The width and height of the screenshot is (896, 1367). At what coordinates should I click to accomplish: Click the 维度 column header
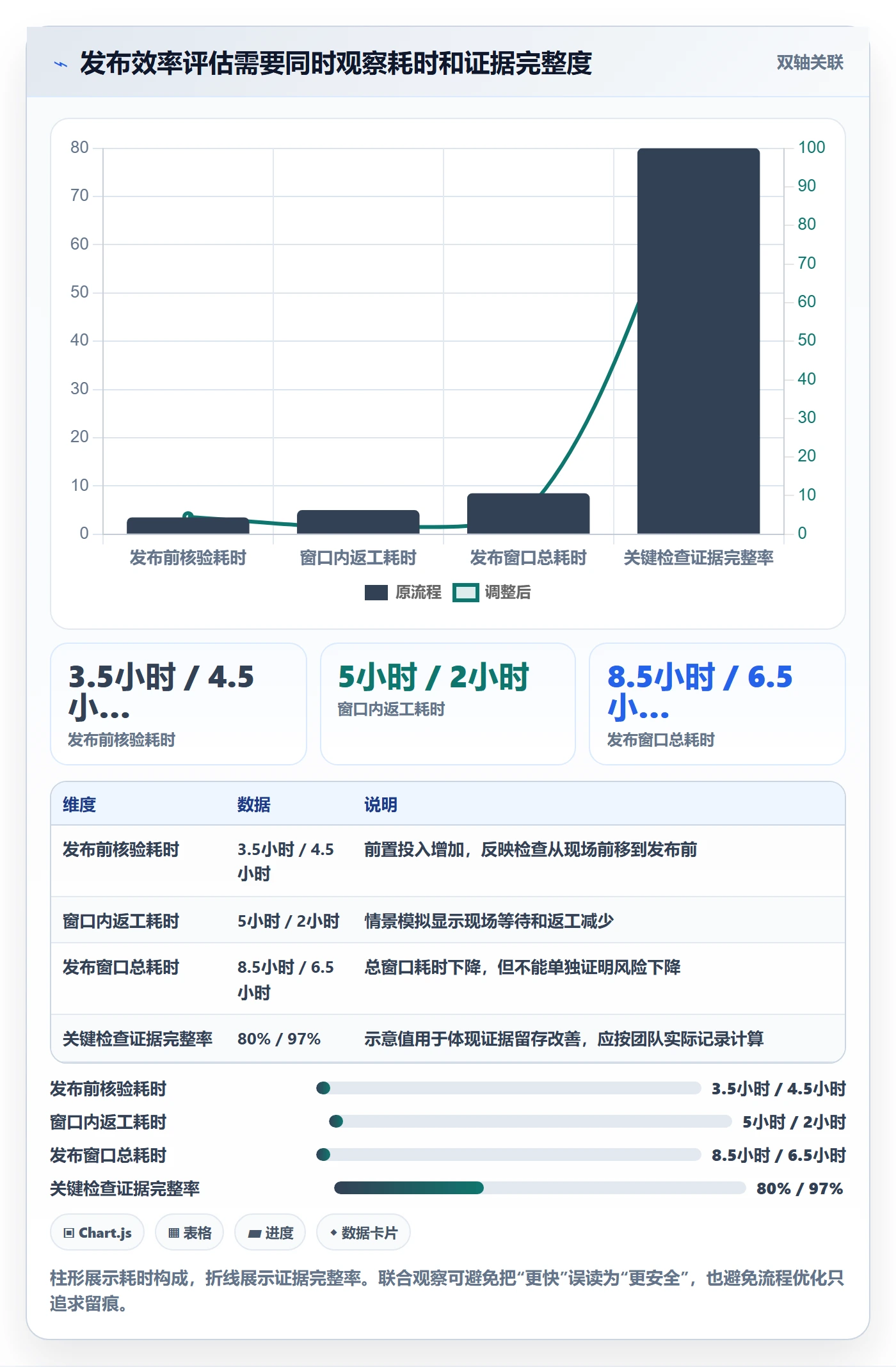pos(79,804)
